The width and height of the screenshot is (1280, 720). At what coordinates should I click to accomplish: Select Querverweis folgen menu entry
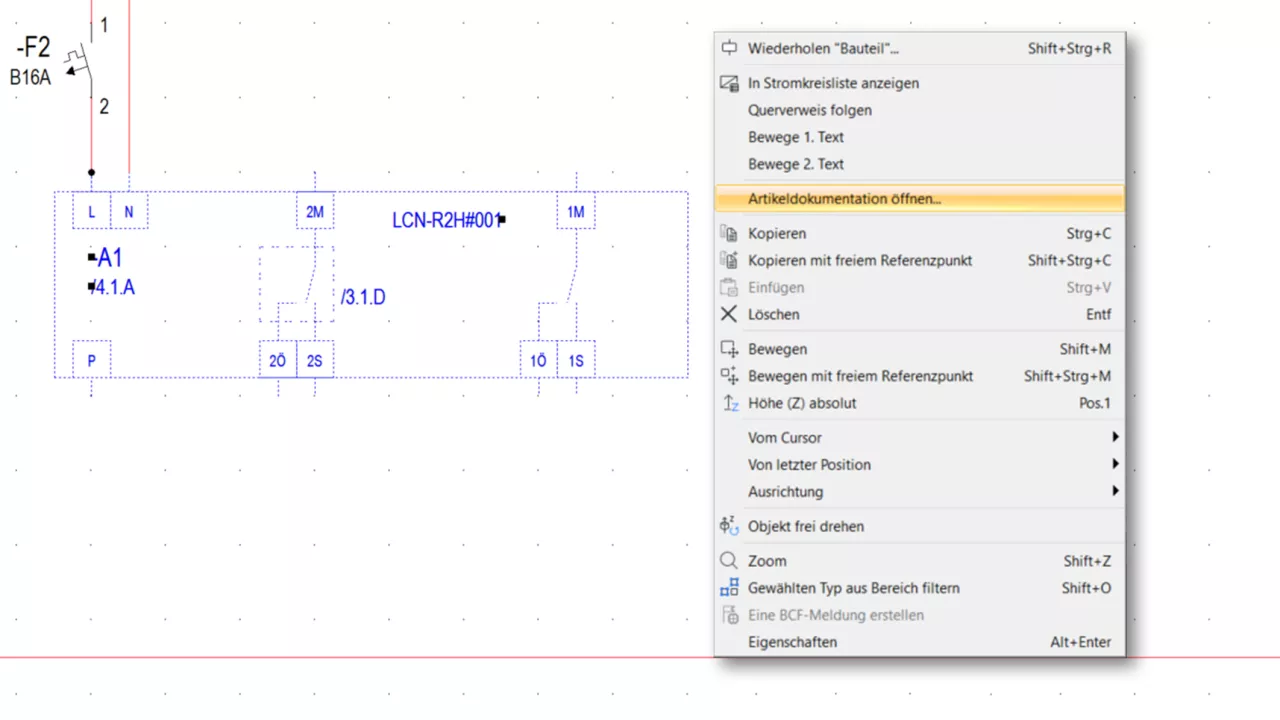pyautogui.click(x=809, y=110)
